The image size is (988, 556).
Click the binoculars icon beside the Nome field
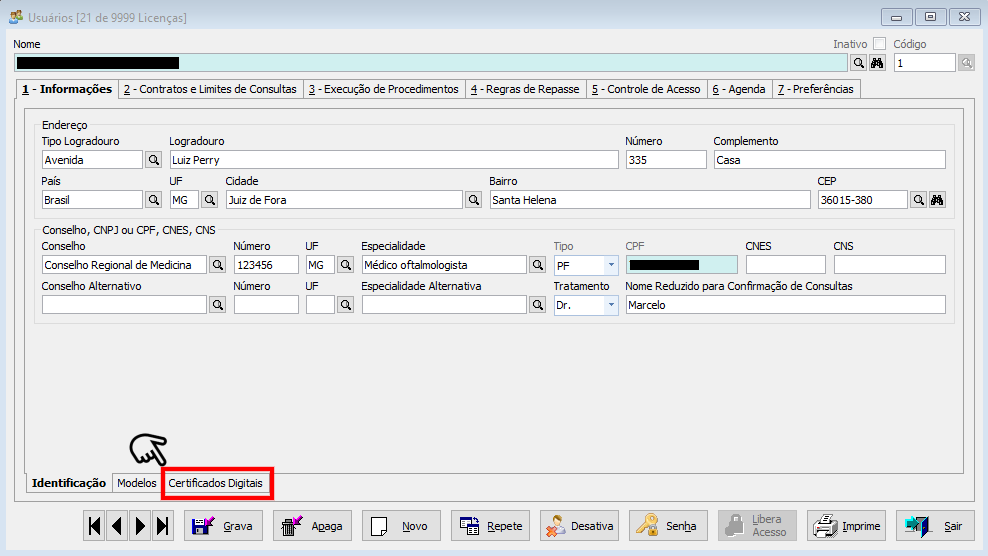point(877,63)
